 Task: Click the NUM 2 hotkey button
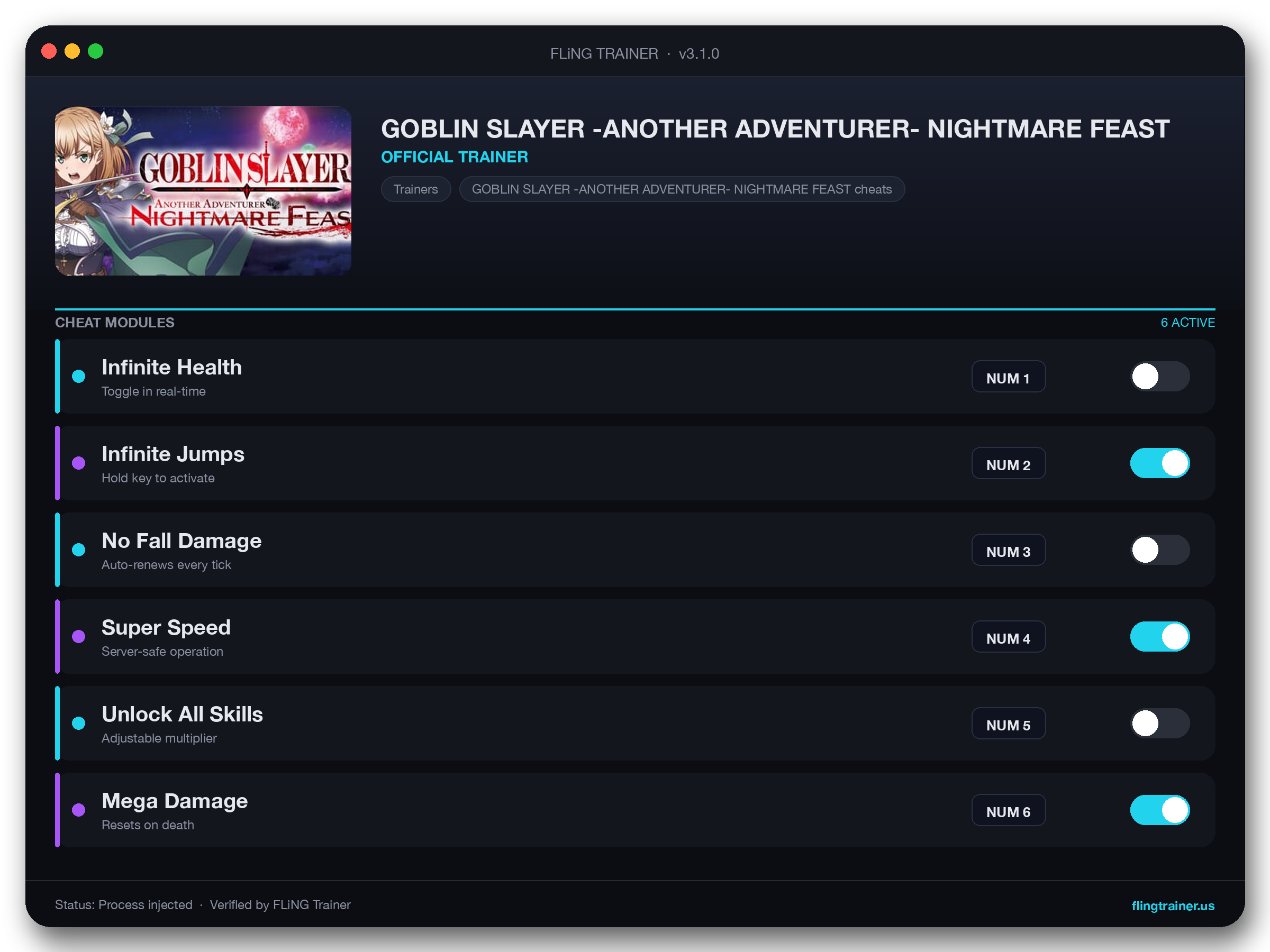[x=1008, y=463]
